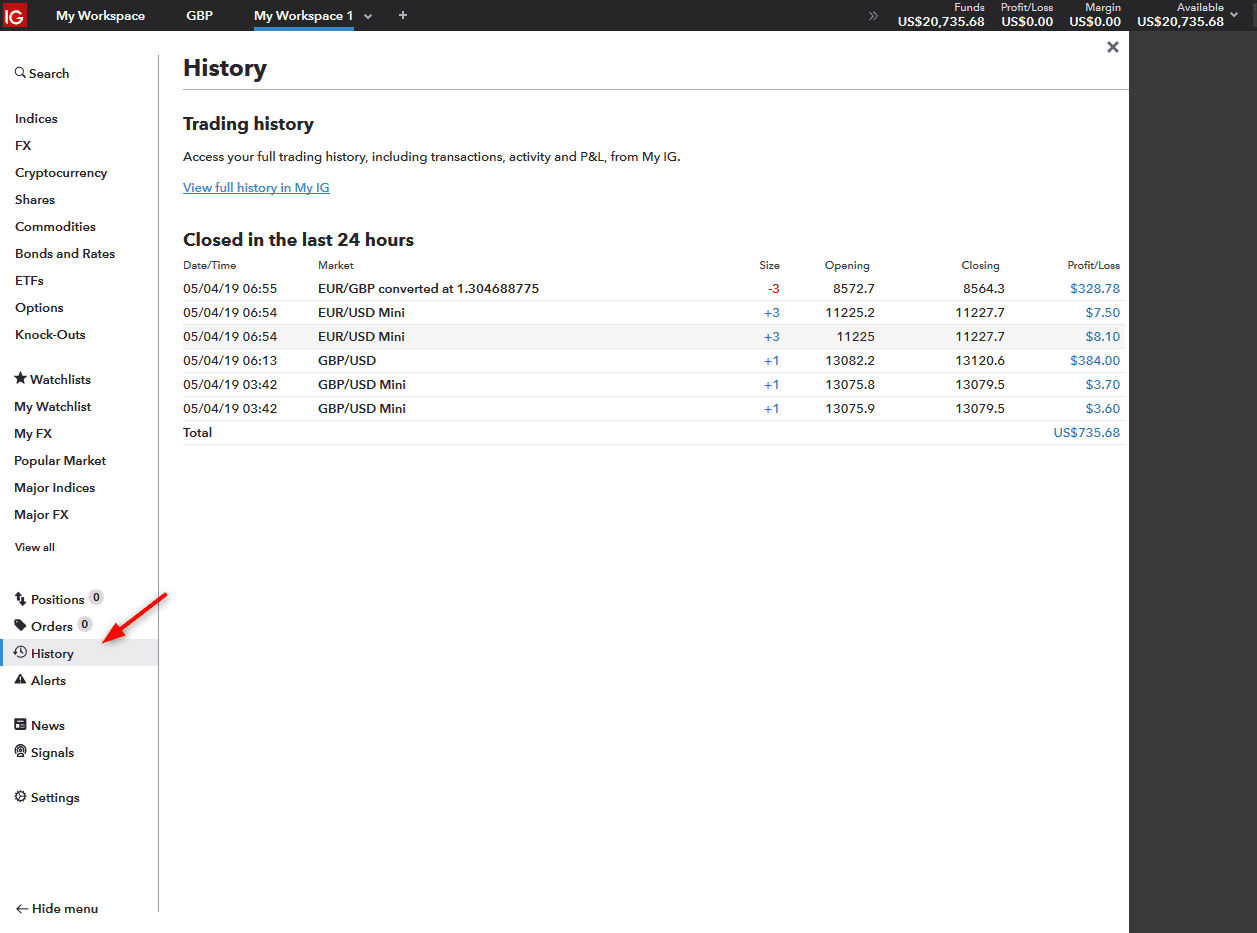Open View full history in My IG

point(256,188)
